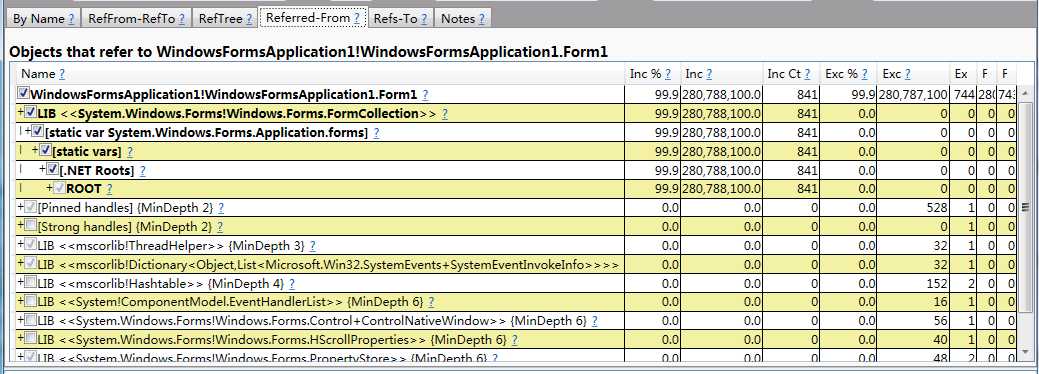Open help for the Exc % column
The width and height of the screenshot is (1039, 374).
864,74
